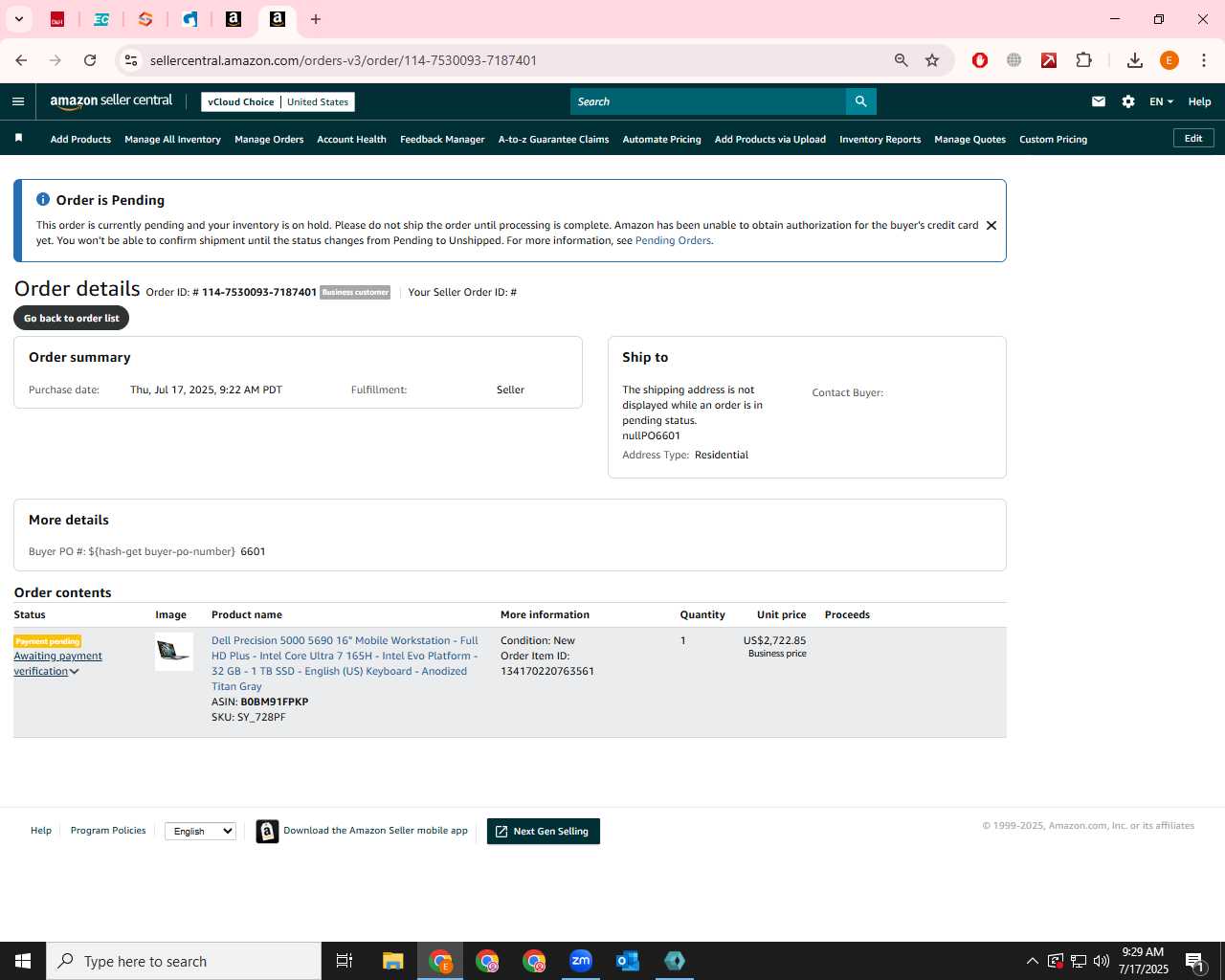Click the bookmark flag icon in nav bar
This screenshot has width=1225, height=980.
[x=18, y=139]
